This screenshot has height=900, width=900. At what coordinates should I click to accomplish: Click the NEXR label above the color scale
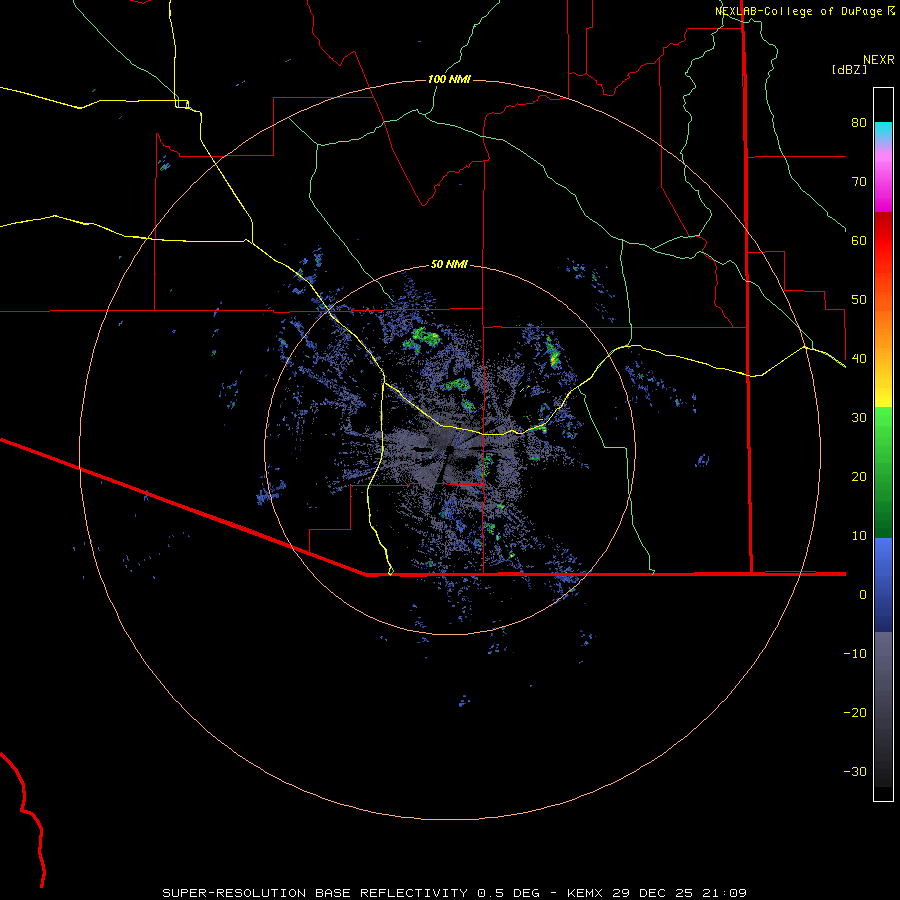pyautogui.click(x=878, y=60)
